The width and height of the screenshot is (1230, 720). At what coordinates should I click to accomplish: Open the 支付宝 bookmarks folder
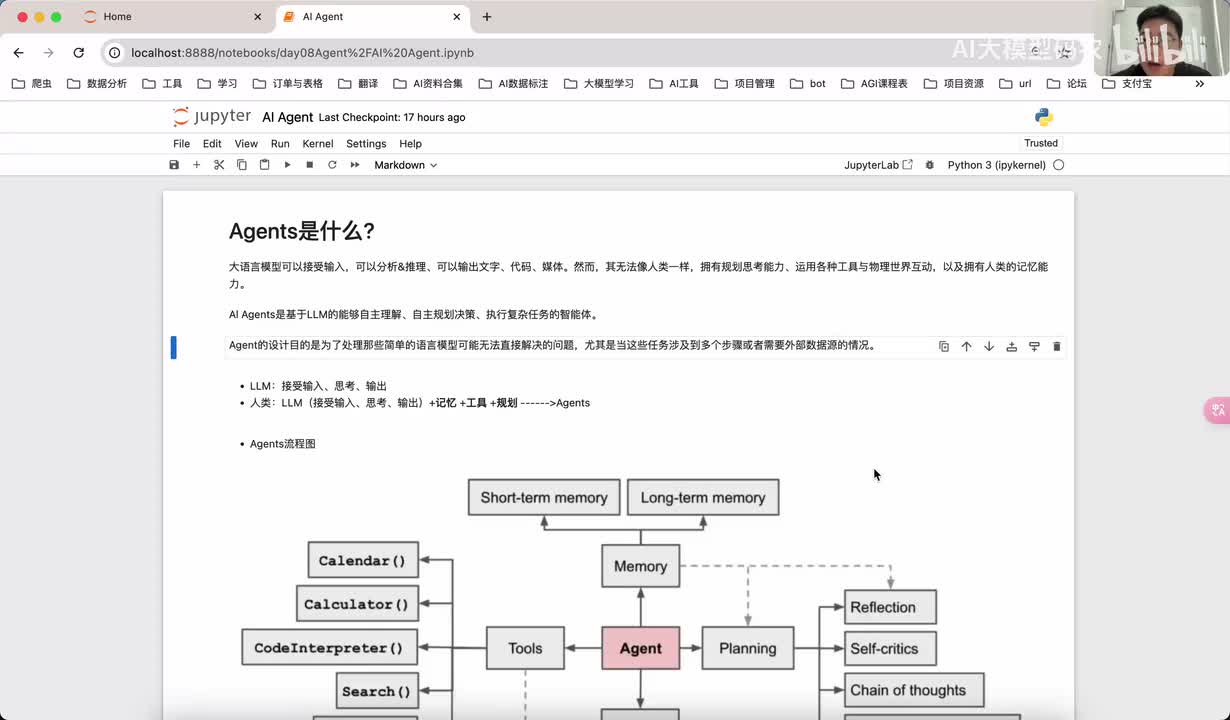pos(1127,84)
